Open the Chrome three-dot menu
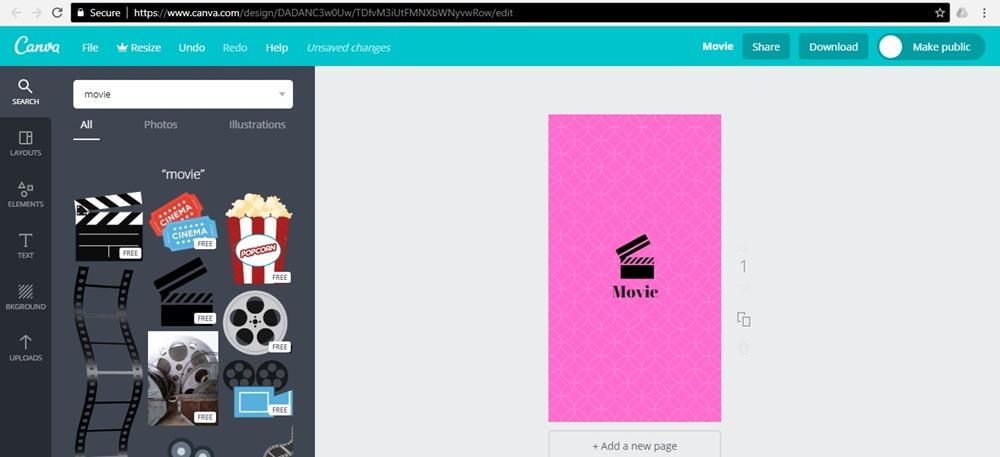1000x457 pixels. pos(983,13)
